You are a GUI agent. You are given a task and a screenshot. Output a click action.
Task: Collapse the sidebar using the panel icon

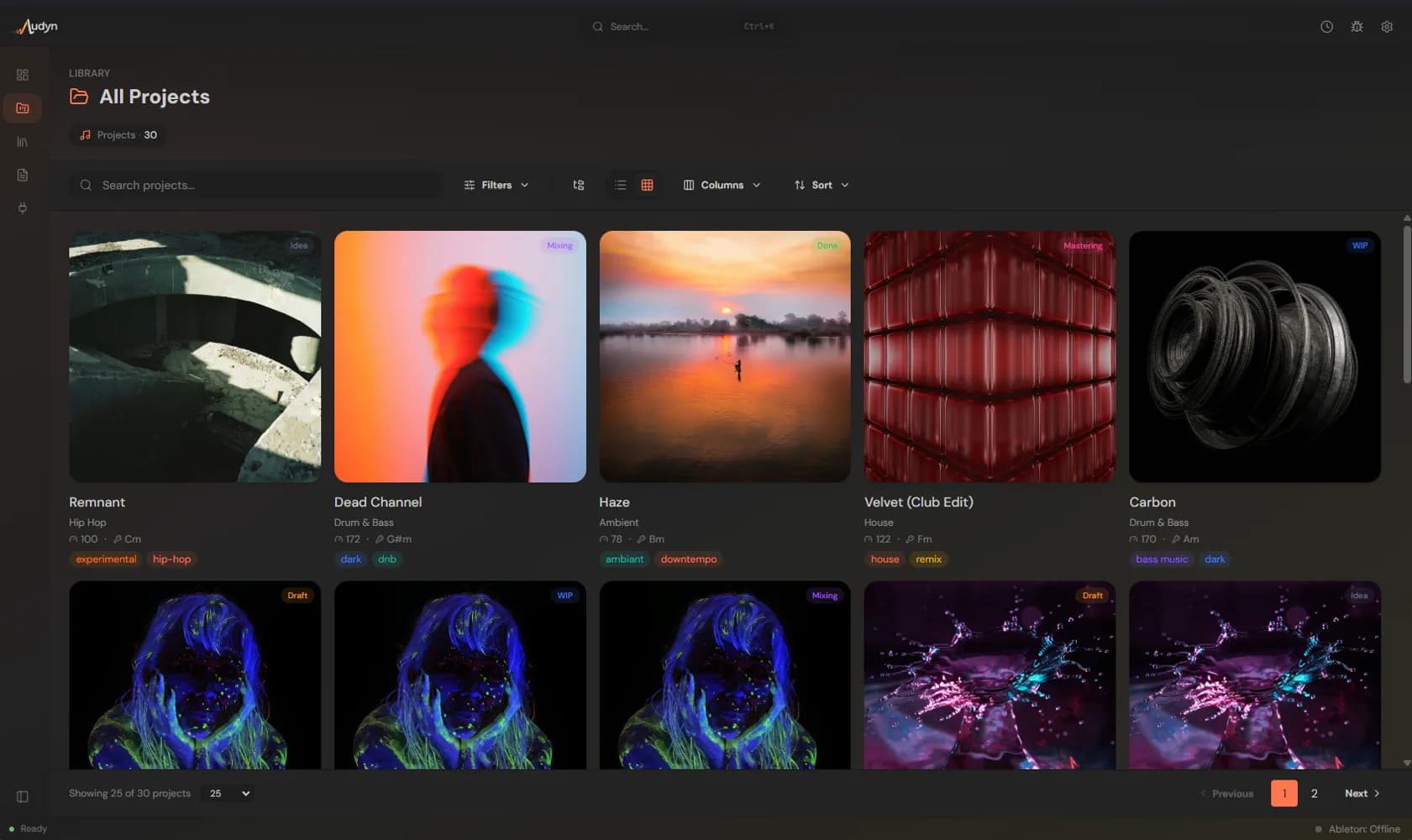coord(23,796)
